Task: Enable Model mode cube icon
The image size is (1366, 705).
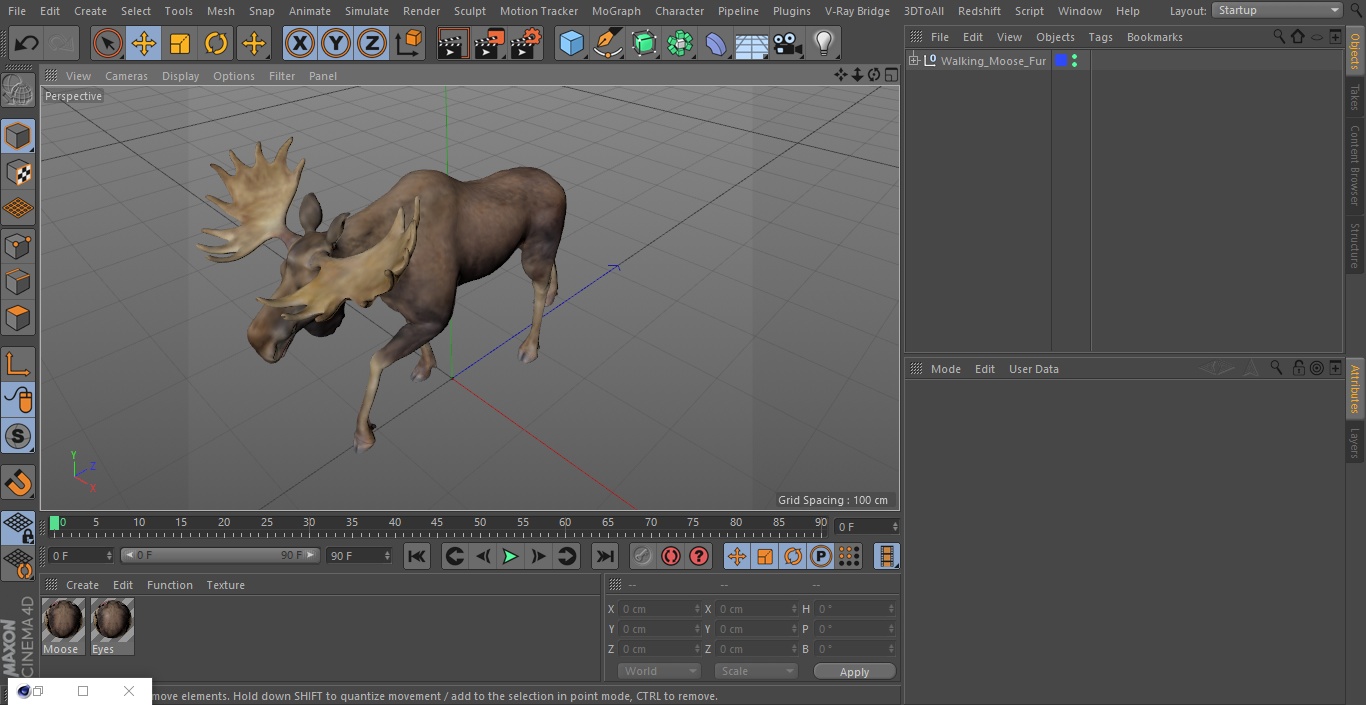Action: tap(18, 136)
